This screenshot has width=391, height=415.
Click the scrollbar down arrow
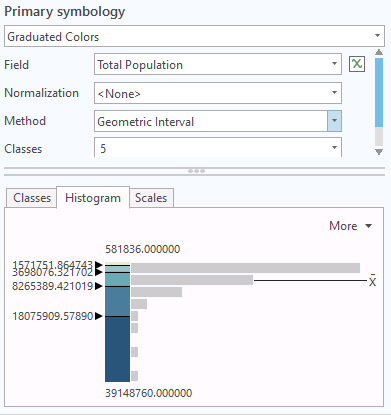[379, 152]
